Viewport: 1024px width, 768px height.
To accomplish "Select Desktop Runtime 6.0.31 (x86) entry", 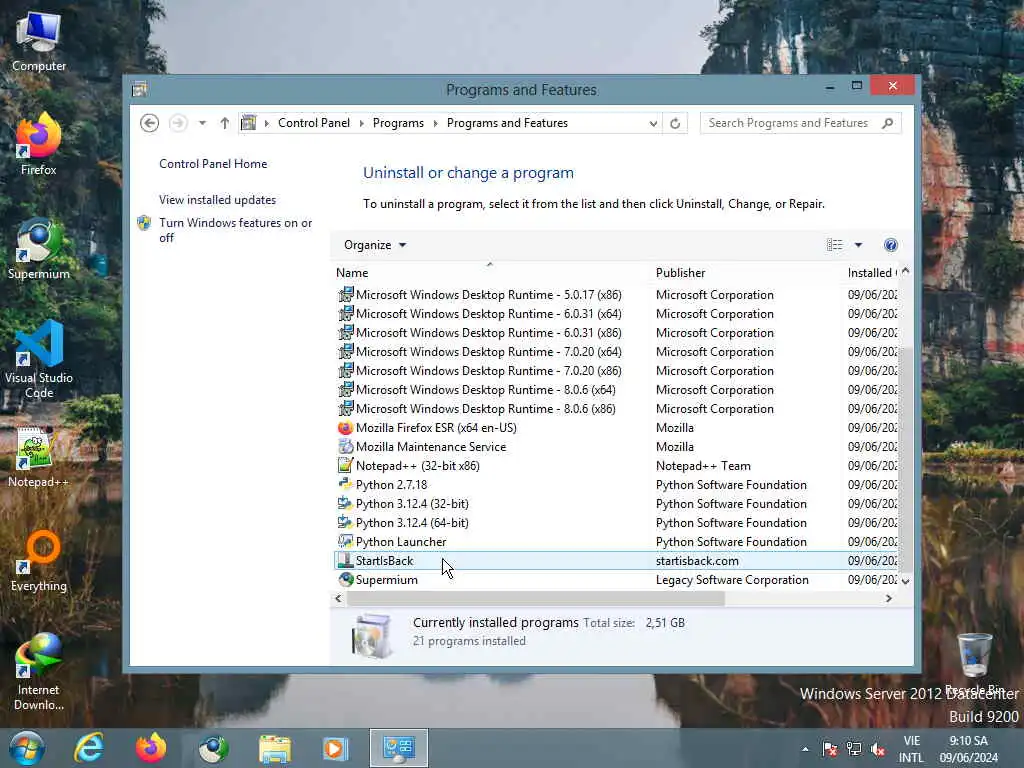I will point(616,333).
